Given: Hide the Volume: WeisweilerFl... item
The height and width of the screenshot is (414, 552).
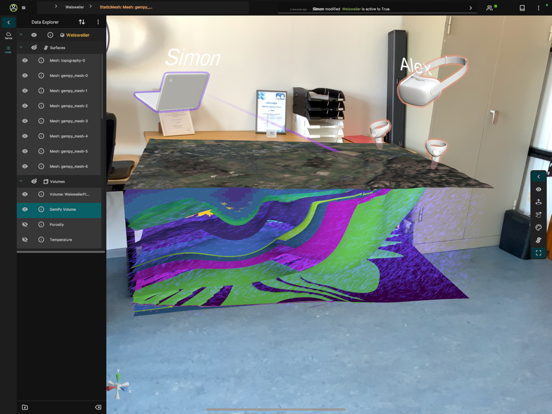Looking at the screenshot, I should click(25, 194).
